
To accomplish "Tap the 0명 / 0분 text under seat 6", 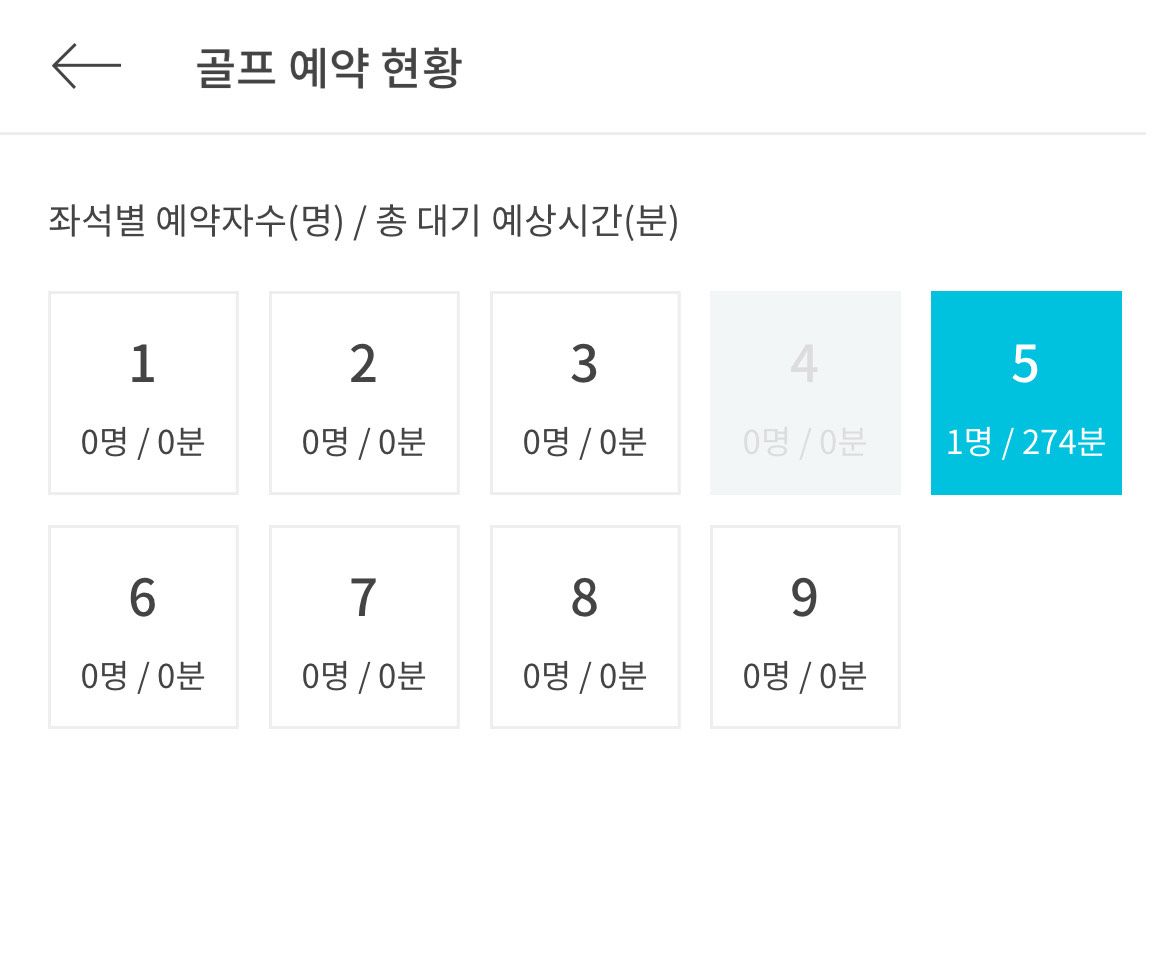I will pos(143,676).
